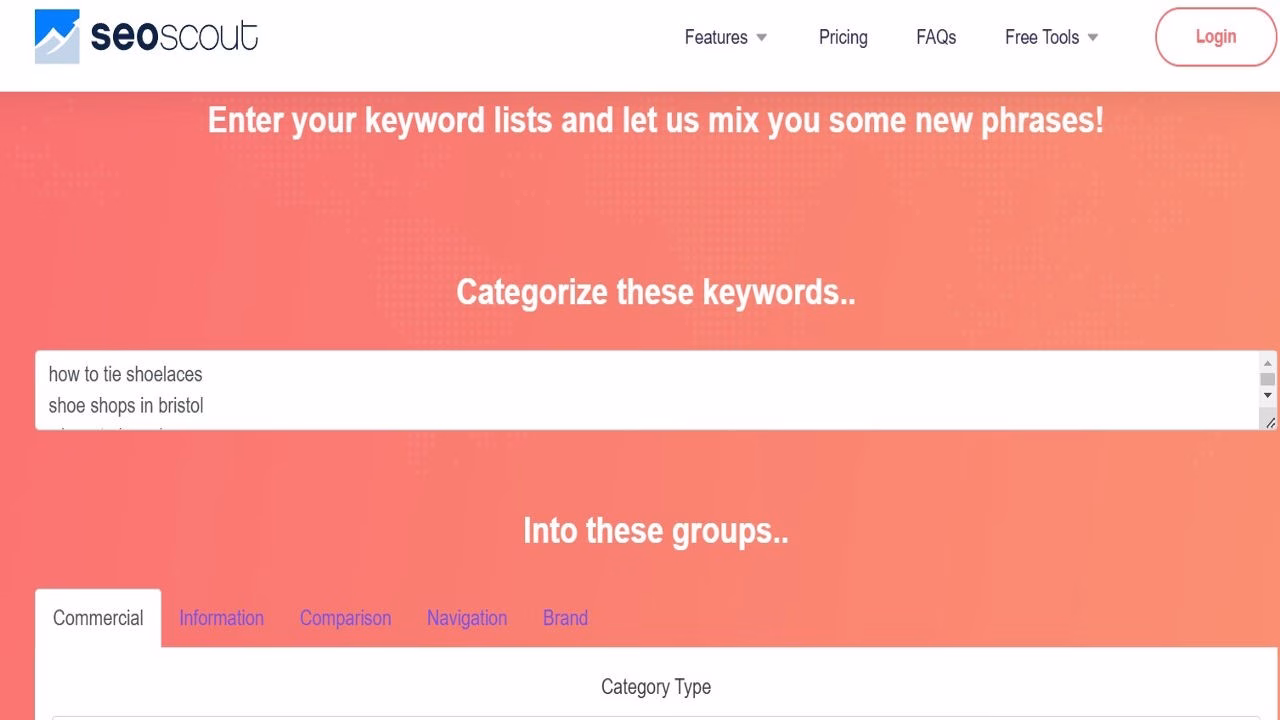
Task: Click the SEO Scout mountain logo icon
Action: pos(57,36)
